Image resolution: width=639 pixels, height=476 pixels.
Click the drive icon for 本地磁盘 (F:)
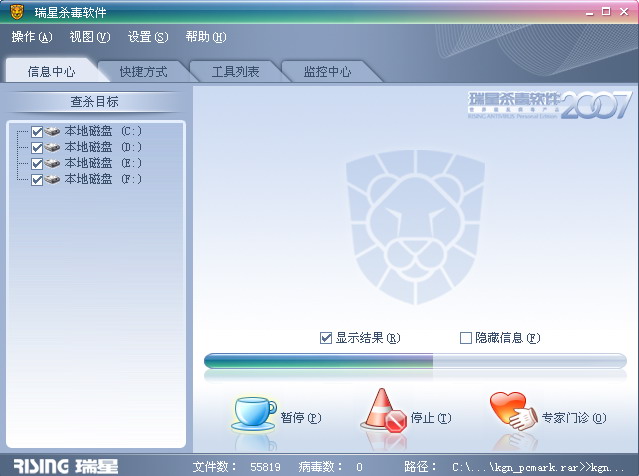click(52, 179)
